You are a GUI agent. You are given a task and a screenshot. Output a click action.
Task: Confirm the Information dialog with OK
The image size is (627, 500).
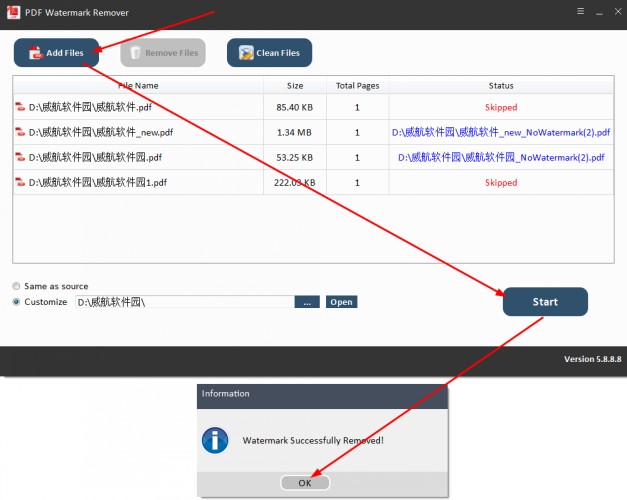305,483
